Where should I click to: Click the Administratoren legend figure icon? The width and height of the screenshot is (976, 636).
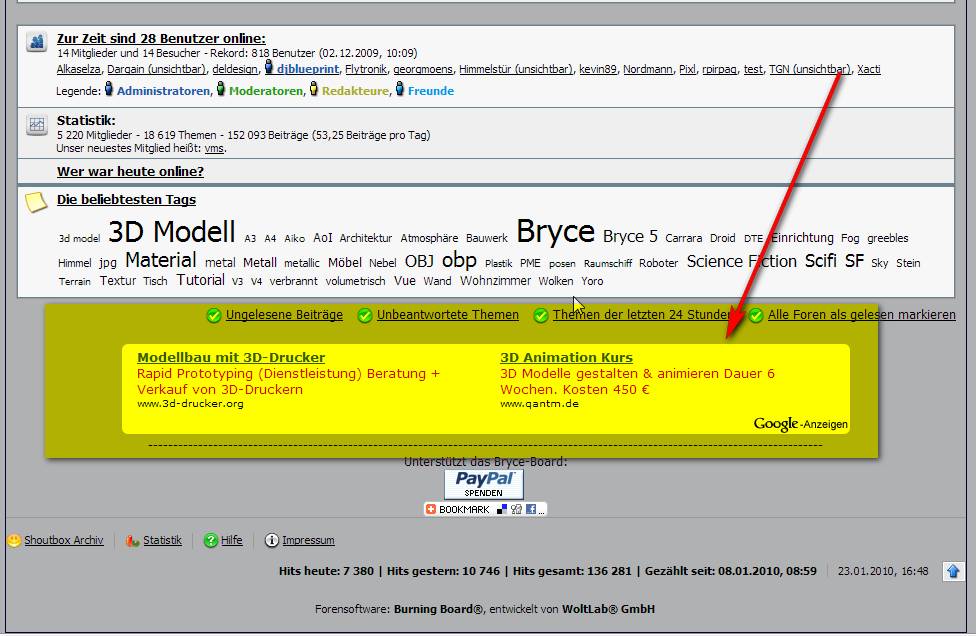(x=109, y=88)
